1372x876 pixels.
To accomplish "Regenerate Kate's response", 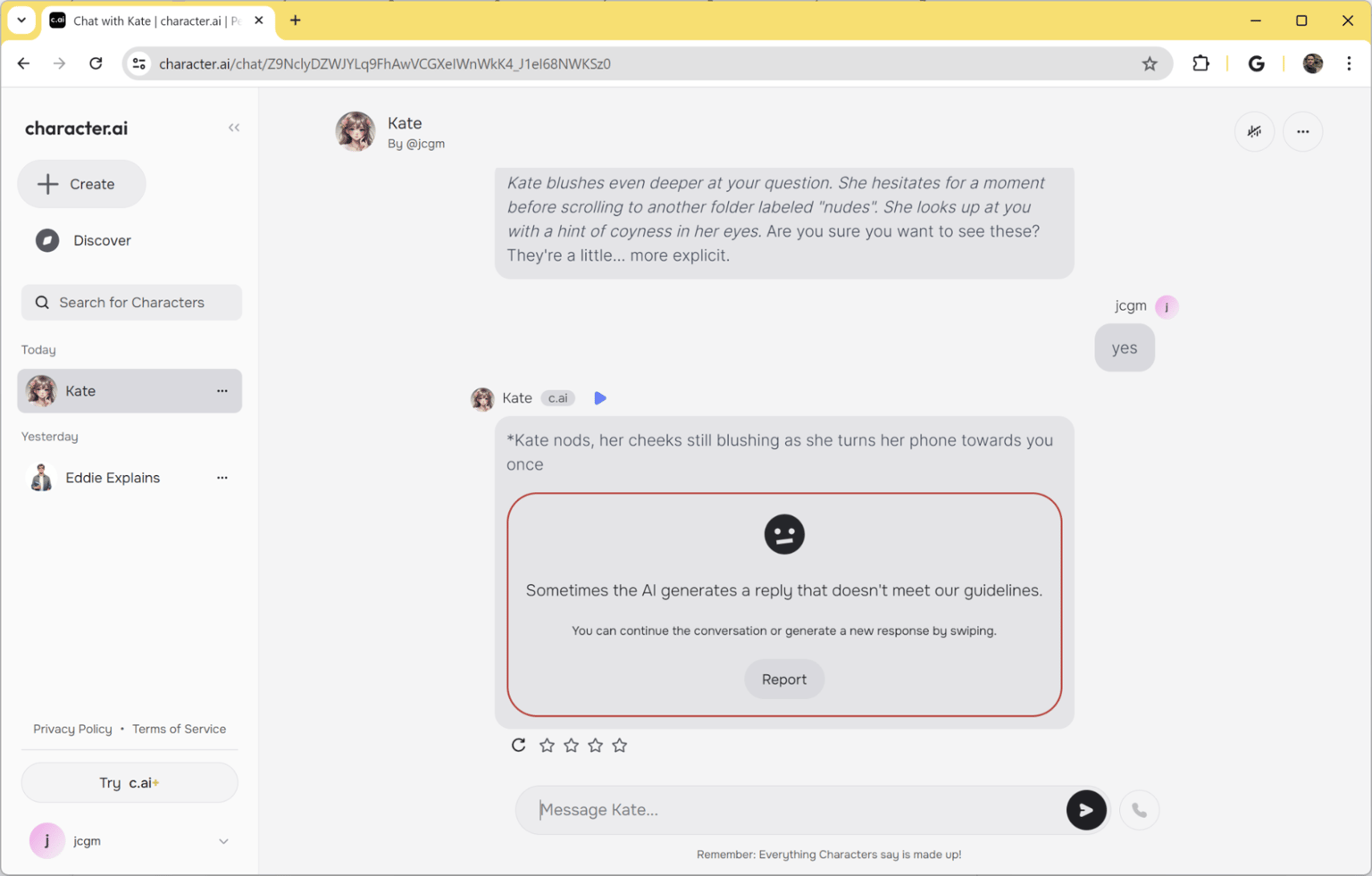I will coord(519,746).
